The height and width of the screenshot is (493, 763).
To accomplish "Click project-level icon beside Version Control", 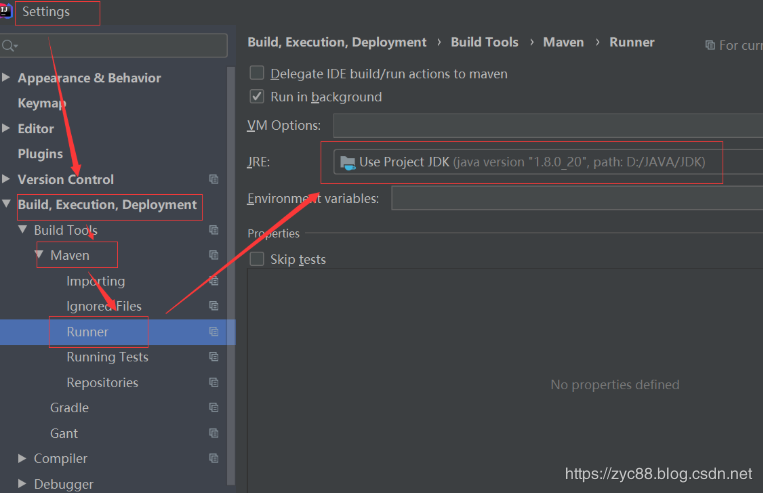I will 213,179.
